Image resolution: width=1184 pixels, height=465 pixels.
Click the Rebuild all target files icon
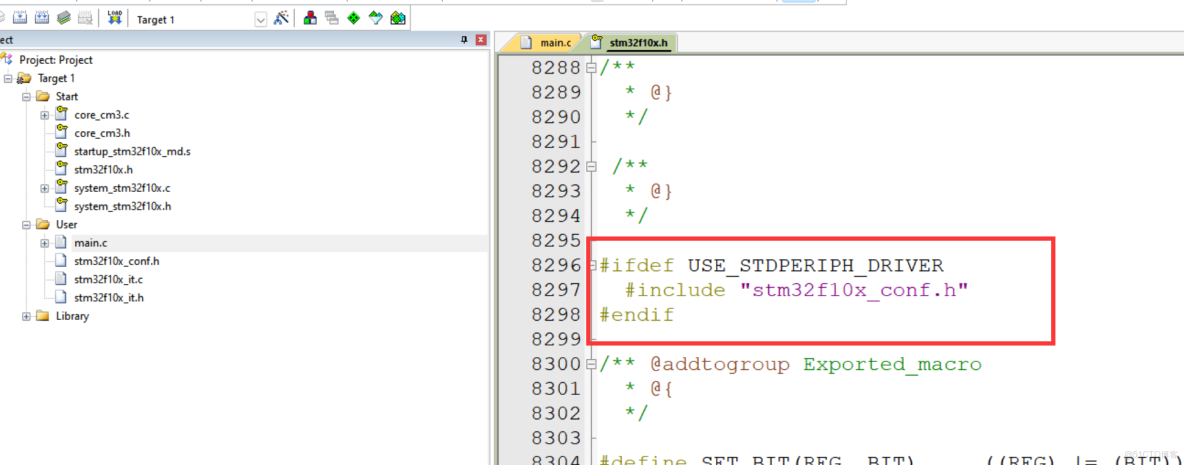click(42, 18)
